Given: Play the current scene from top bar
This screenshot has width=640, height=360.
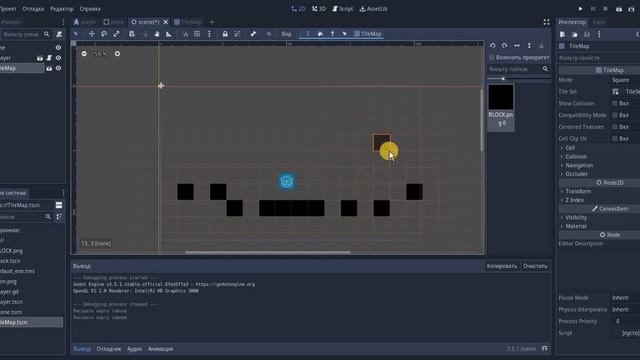Looking at the screenshot, I should point(619,9).
